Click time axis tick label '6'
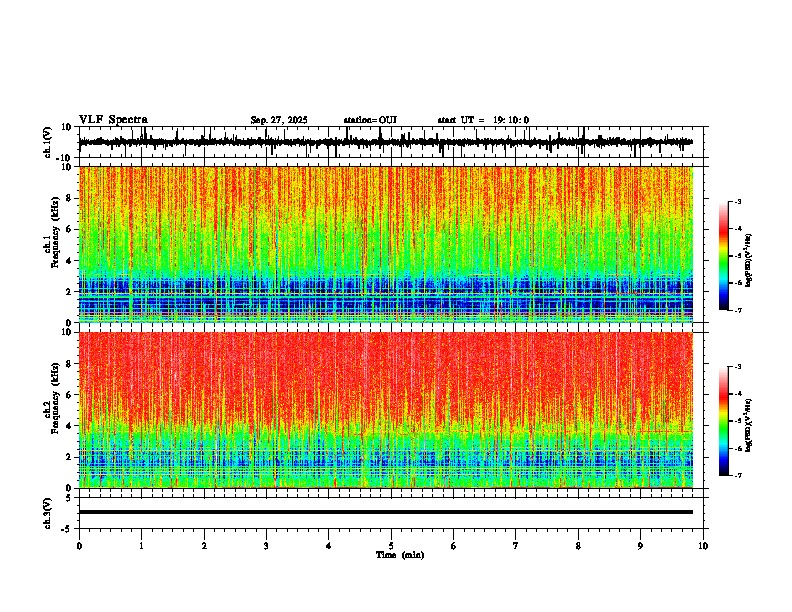 454,546
